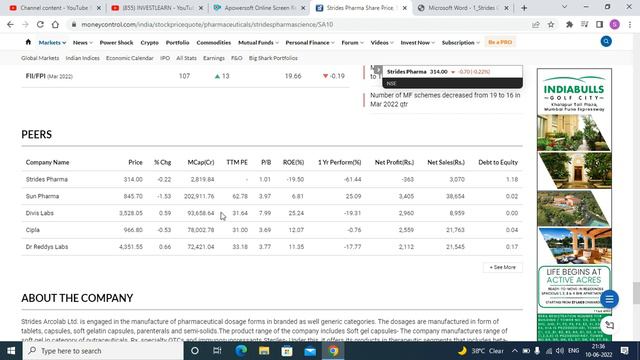
Task: Open the Indian Indices link
Action: (x=82, y=58)
